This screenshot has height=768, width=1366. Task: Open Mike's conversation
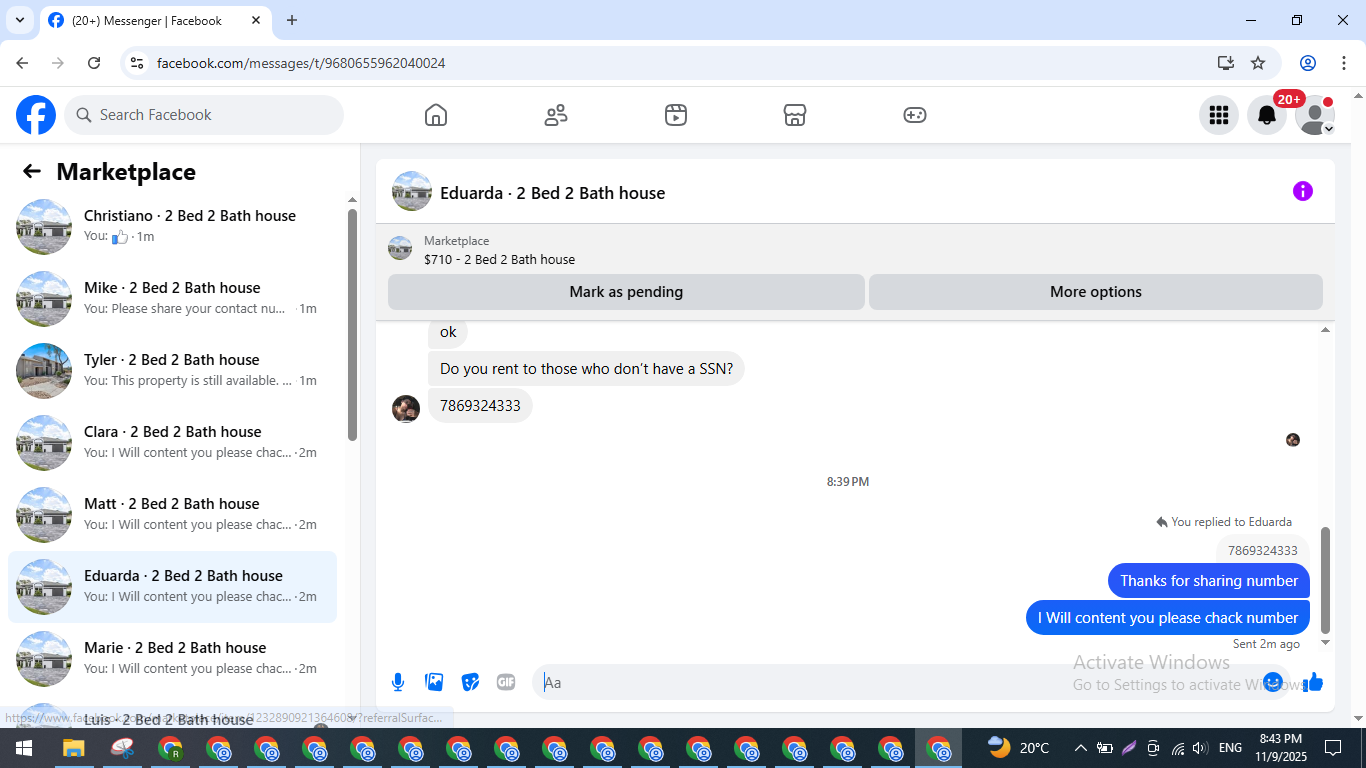click(x=172, y=299)
